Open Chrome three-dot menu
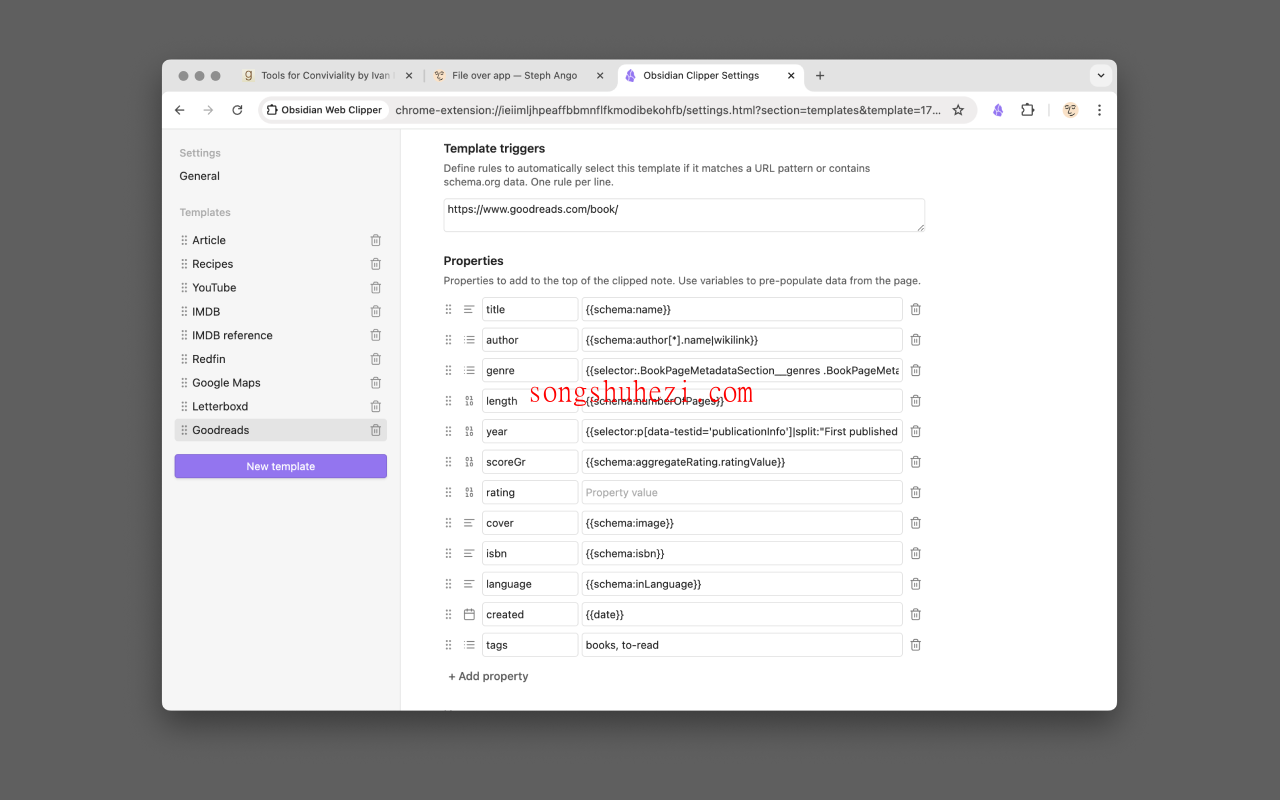This screenshot has width=1280, height=800. 1099,110
